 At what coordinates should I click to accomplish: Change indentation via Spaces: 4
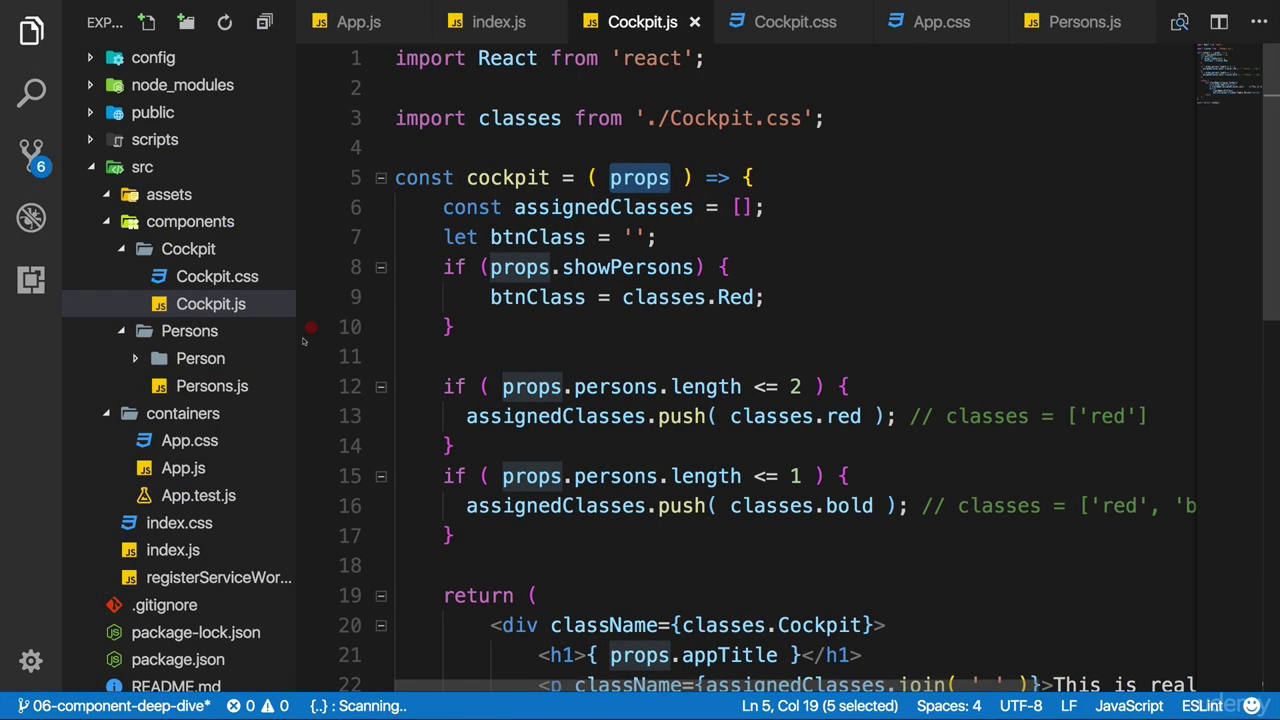tap(949, 706)
